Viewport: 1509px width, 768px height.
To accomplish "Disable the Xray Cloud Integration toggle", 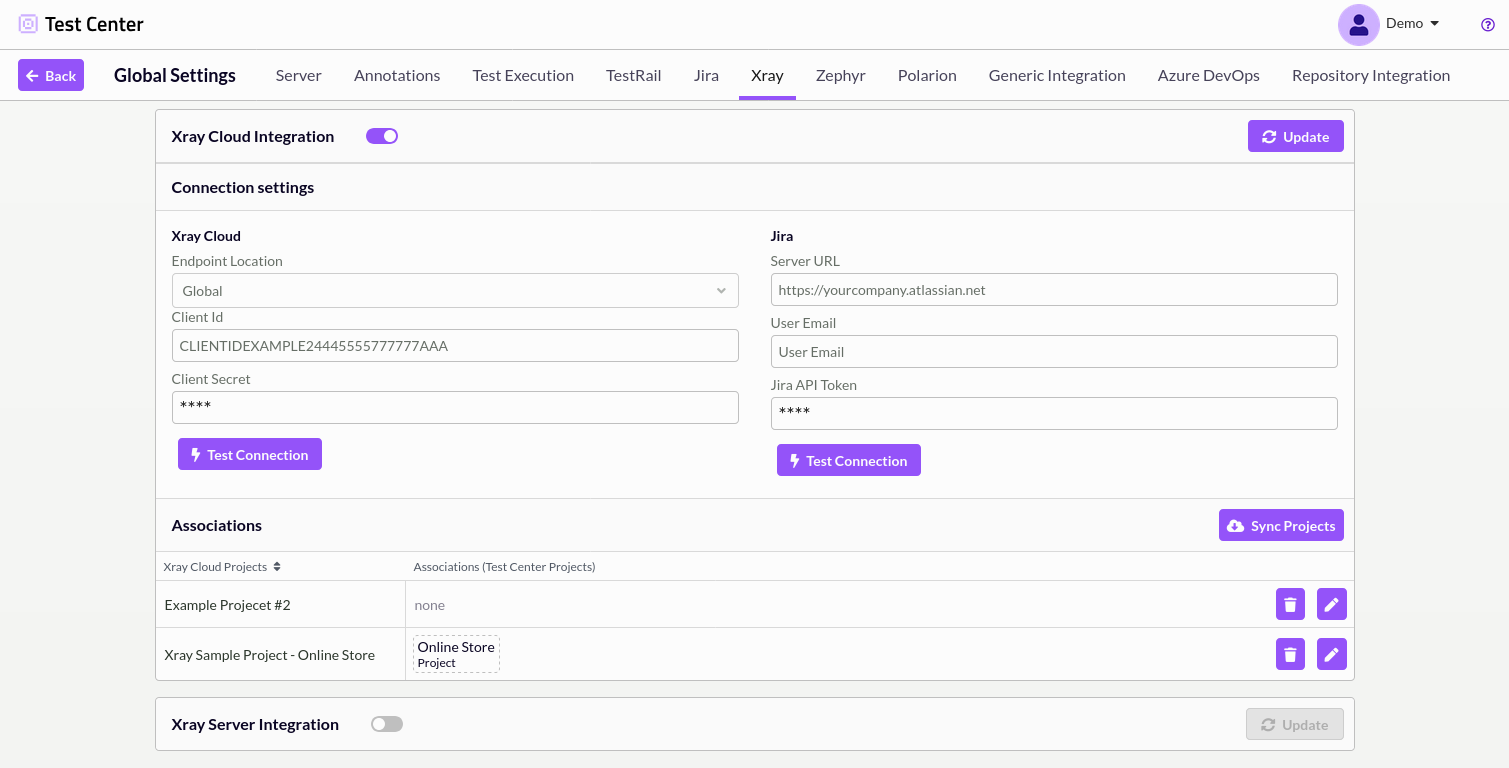I will [x=382, y=136].
